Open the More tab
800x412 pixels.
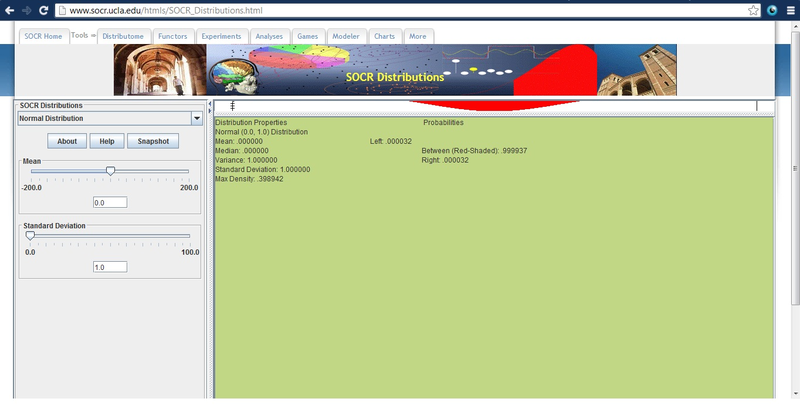point(418,36)
